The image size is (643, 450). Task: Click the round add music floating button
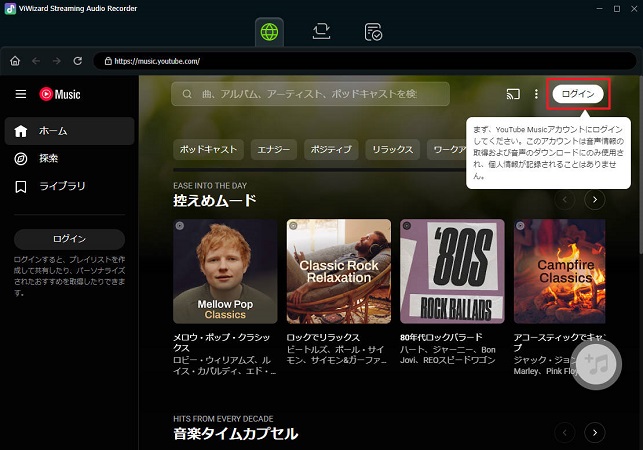coord(596,364)
